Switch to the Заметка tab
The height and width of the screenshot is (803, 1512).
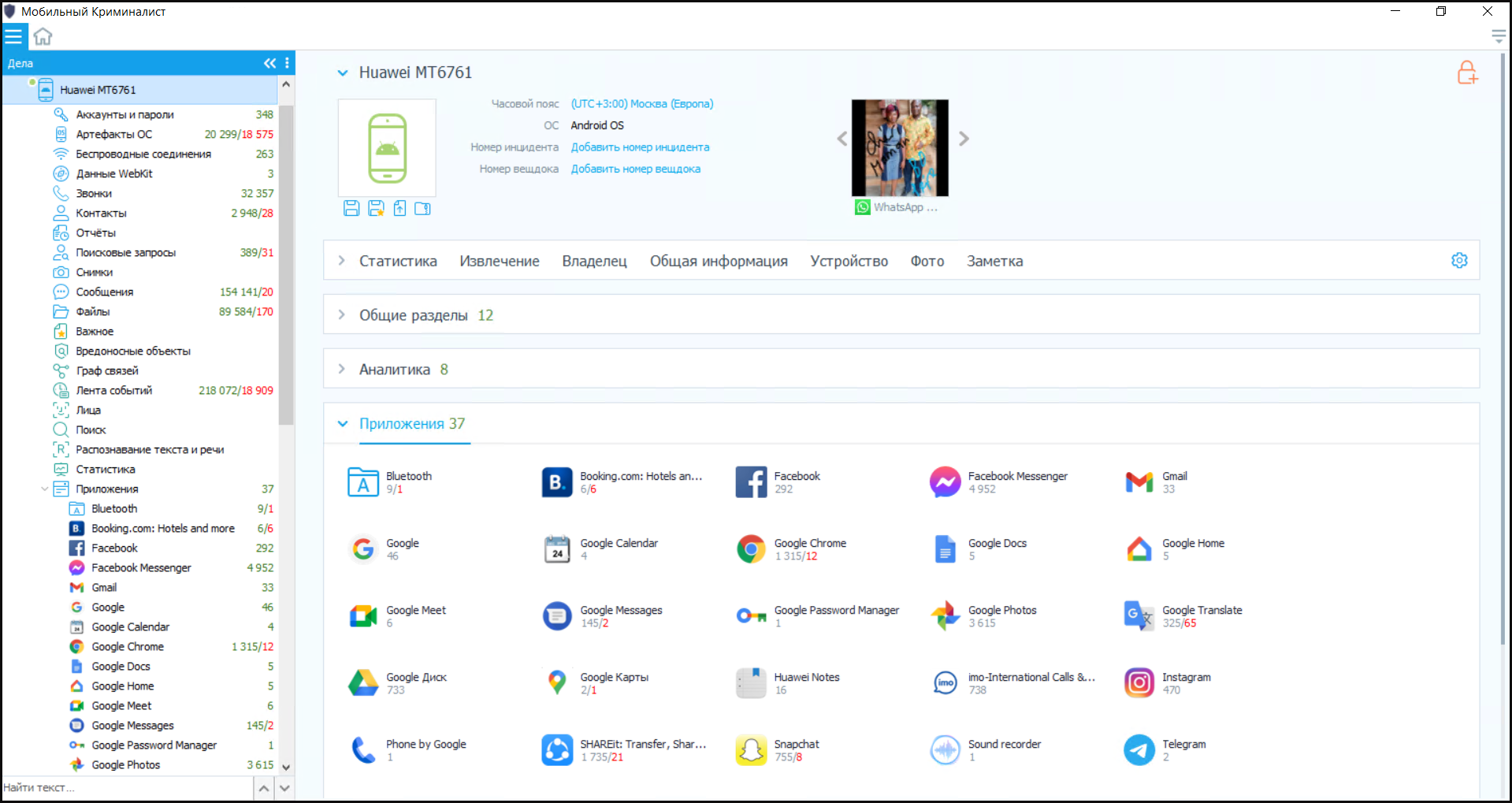(994, 262)
